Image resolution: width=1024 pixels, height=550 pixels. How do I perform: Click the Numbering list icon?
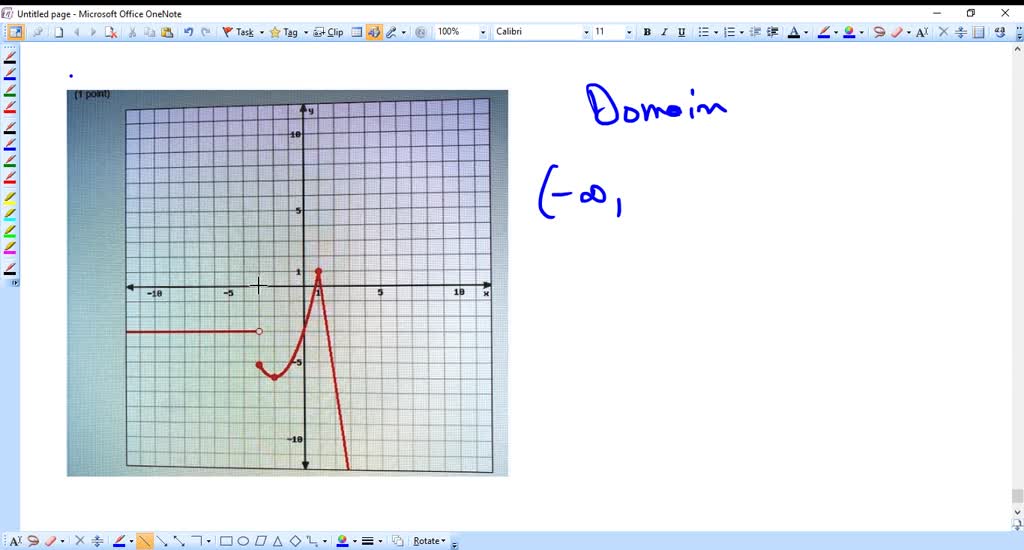pos(729,32)
